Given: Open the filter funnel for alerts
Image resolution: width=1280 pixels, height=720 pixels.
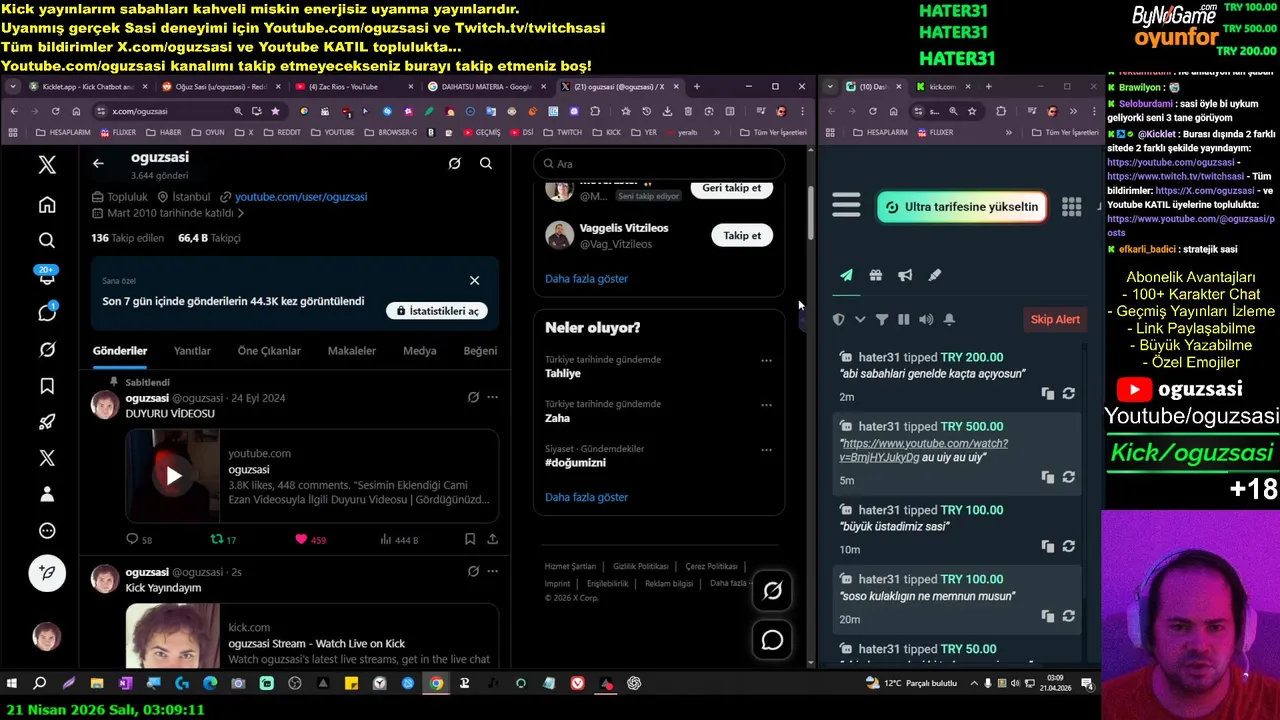Looking at the screenshot, I should tap(882, 319).
